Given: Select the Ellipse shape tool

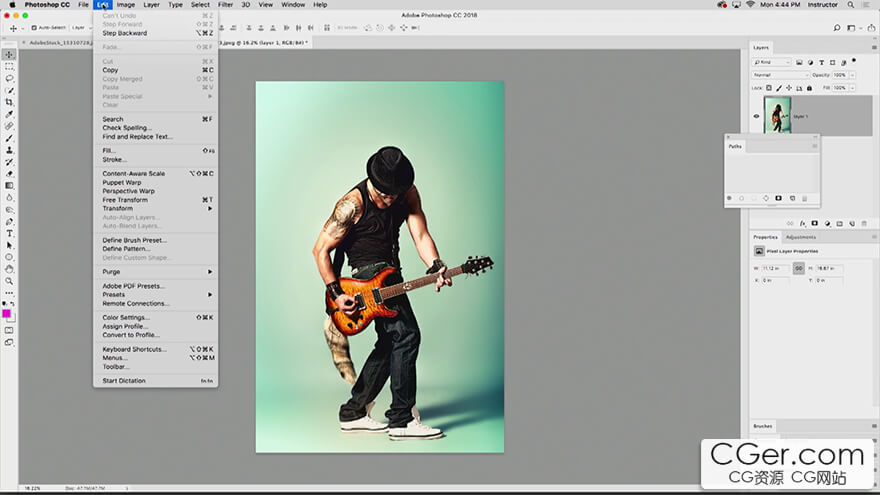Looking at the screenshot, I should pyautogui.click(x=9, y=257).
